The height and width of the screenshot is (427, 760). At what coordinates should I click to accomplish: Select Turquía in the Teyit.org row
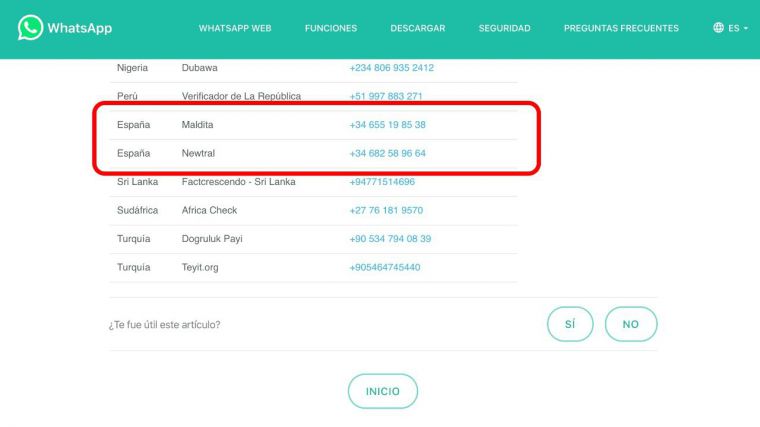pyautogui.click(x=133, y=268)
